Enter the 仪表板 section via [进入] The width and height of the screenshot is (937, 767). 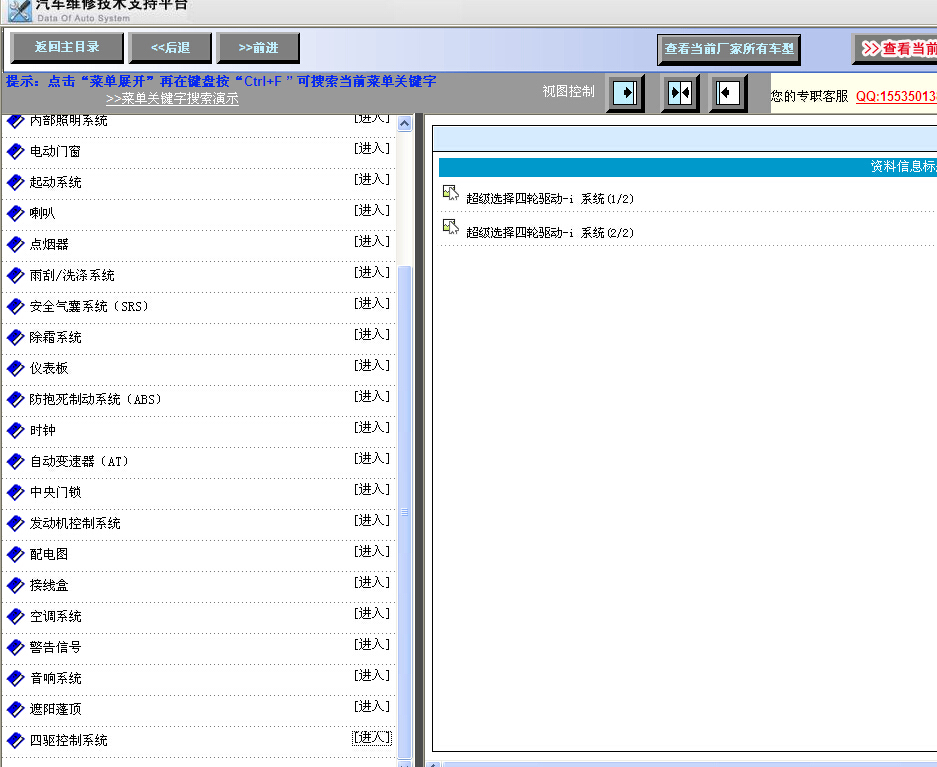372,366
